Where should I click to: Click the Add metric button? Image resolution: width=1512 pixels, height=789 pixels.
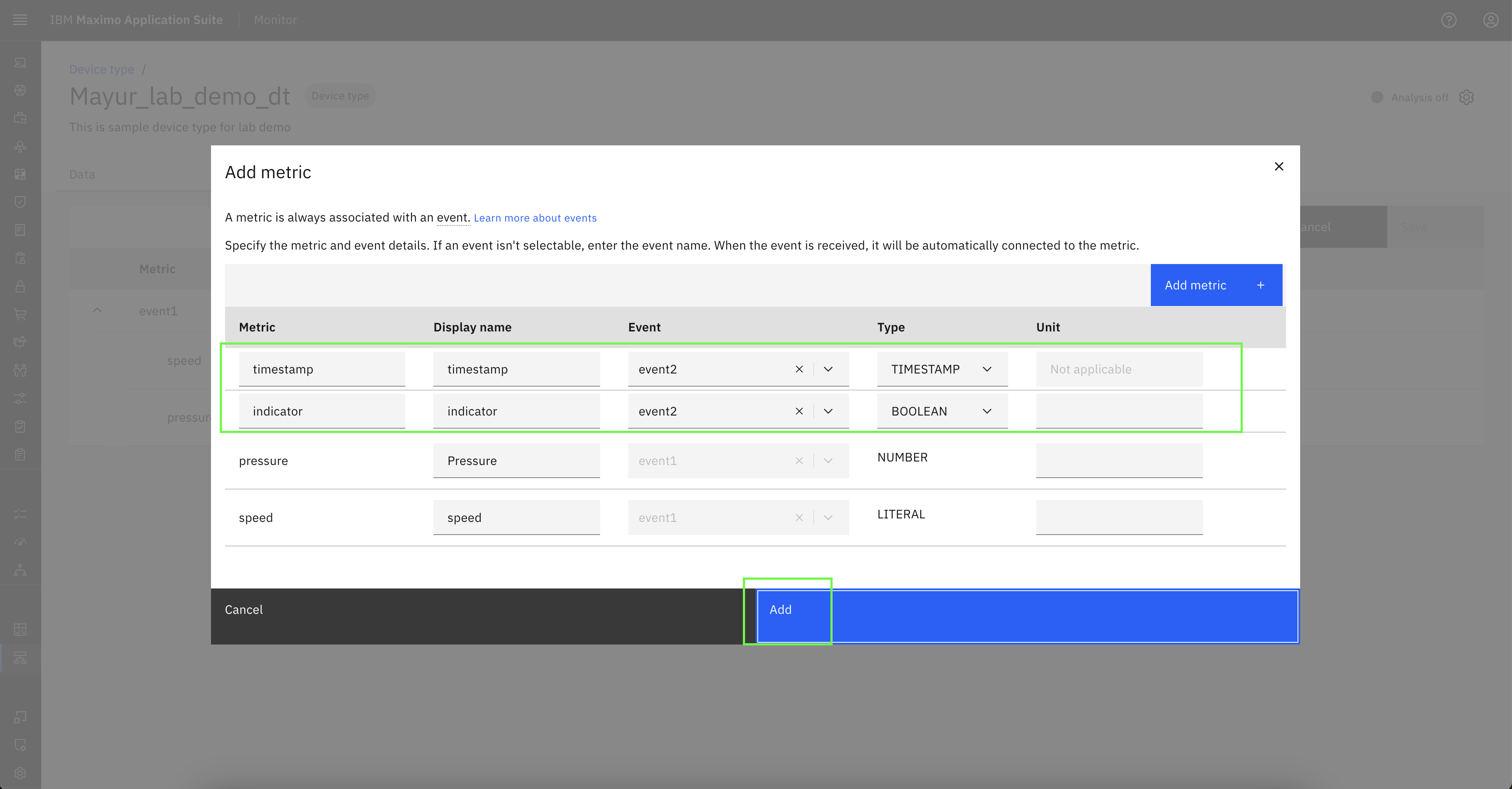(1216, 285)
